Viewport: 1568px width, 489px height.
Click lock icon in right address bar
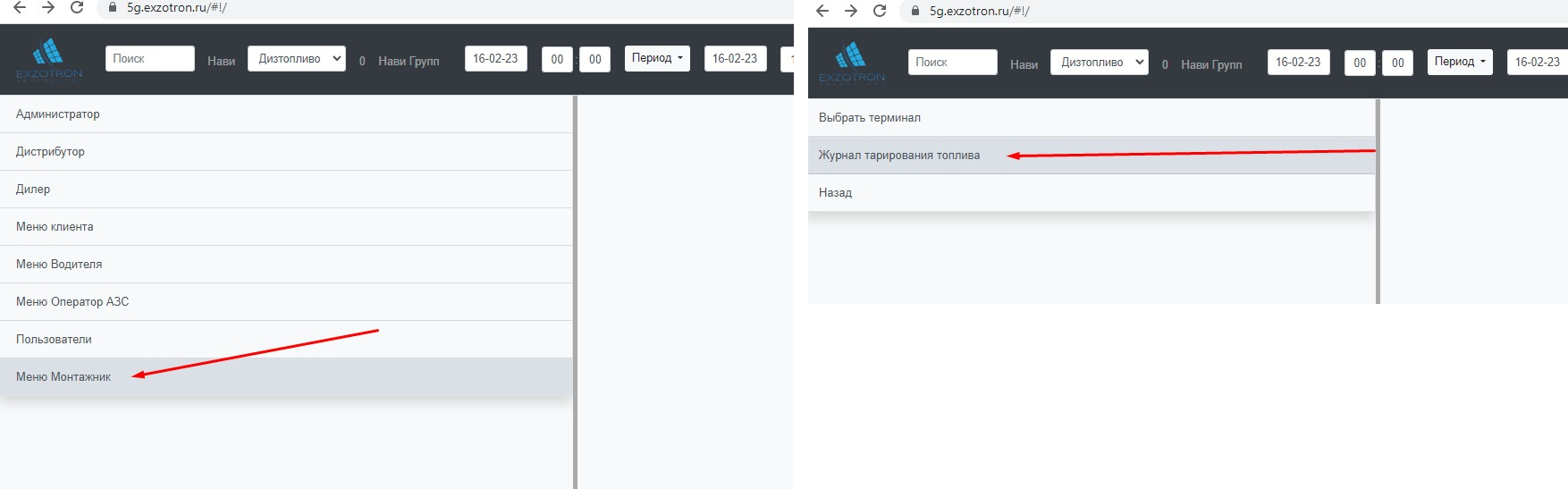click(x=915, y=11)
